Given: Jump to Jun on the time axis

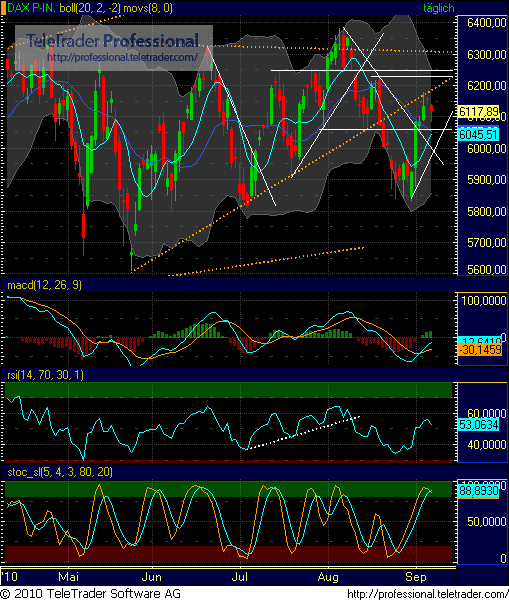Looking at the screenshot, I should click(x=151, y=577).
